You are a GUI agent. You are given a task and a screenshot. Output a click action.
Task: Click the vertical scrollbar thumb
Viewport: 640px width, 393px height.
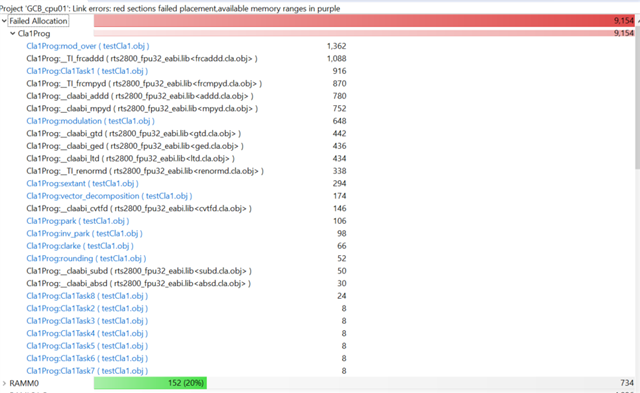coord(638,92)
